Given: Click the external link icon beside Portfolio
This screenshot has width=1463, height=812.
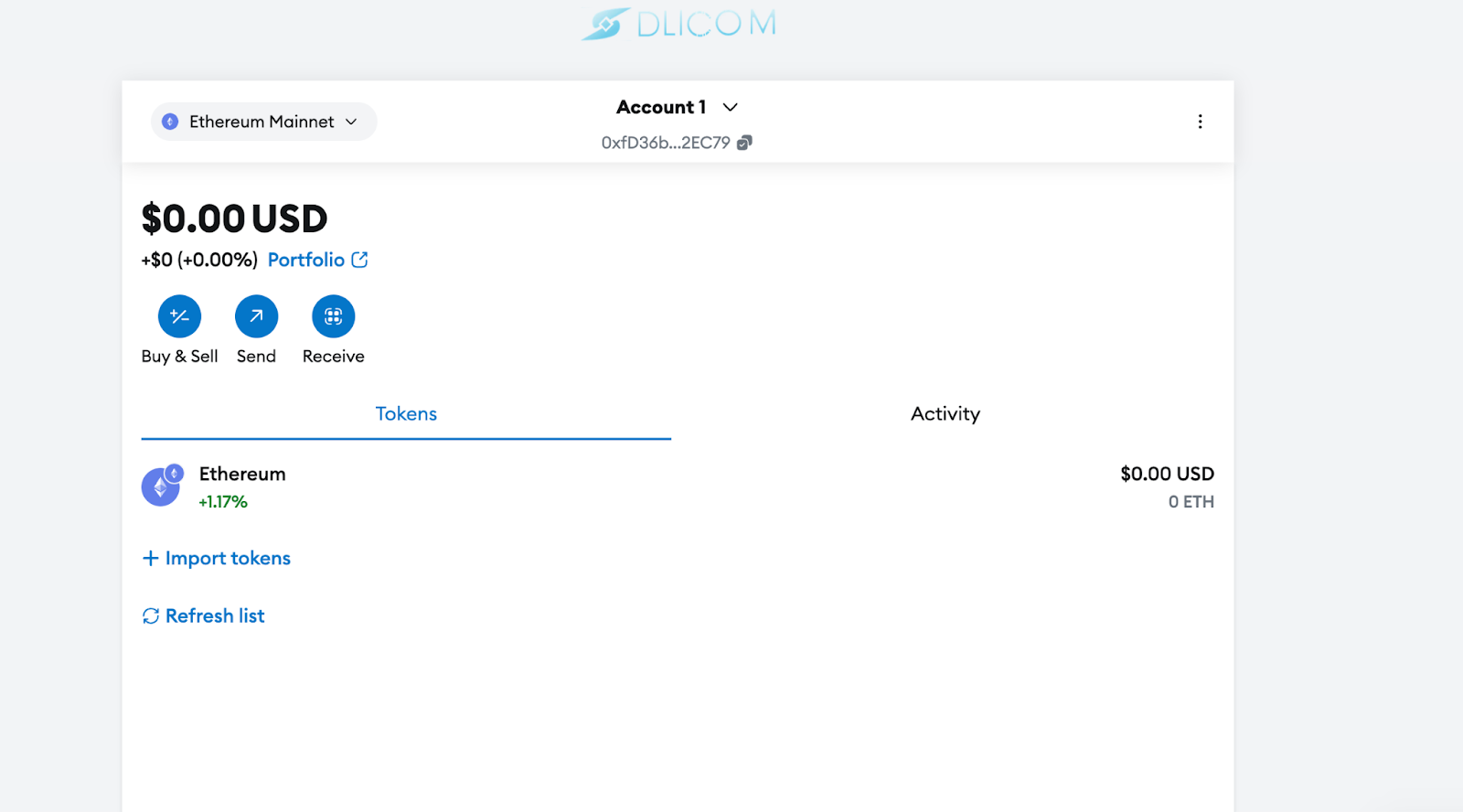Looking at the screenshot, I should pyautogui.click(x=360, y=260).
